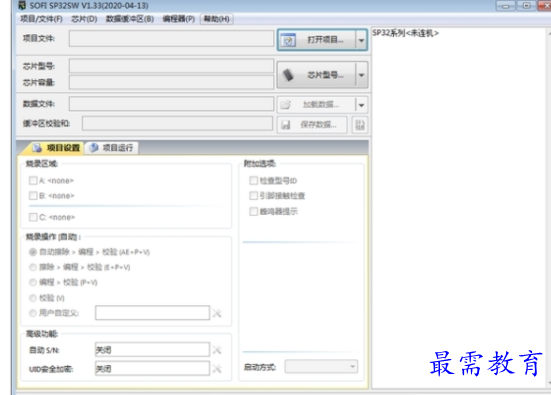Click the 芯片型号 select button
551x395 pixels.
[316, 75]
